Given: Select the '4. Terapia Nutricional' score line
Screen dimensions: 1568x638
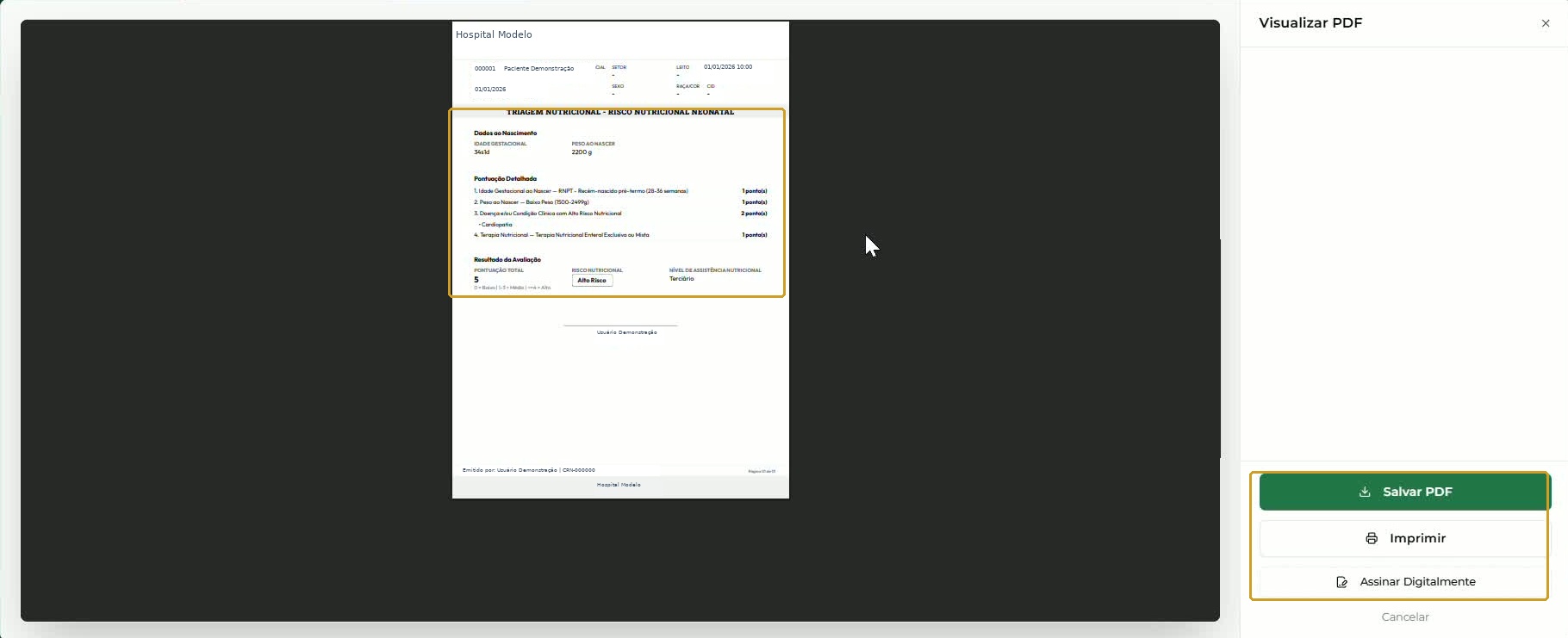Looking at the screenshot, I should click(x=620, y=235).
